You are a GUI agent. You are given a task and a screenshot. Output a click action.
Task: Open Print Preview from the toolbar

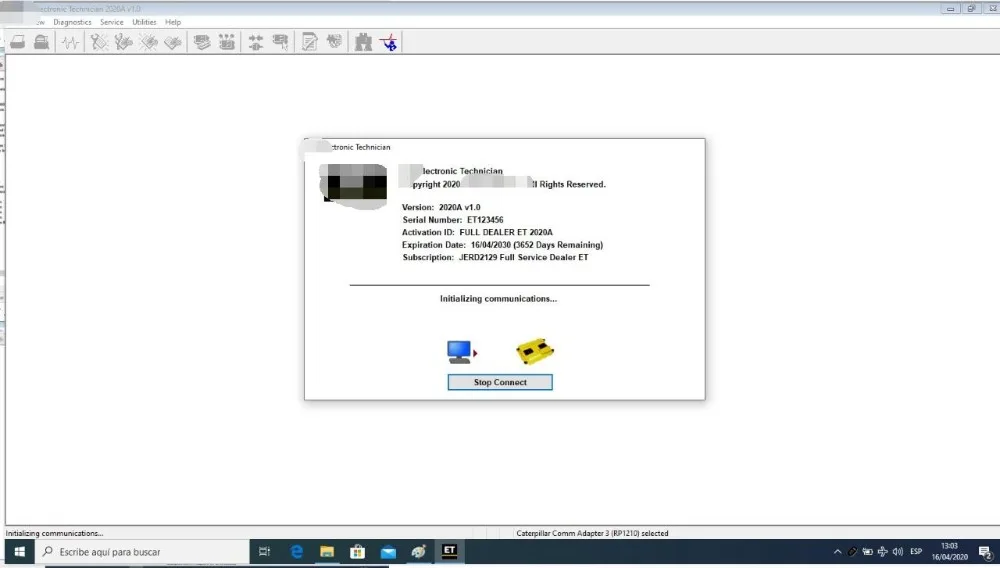(x=41, y=42)
